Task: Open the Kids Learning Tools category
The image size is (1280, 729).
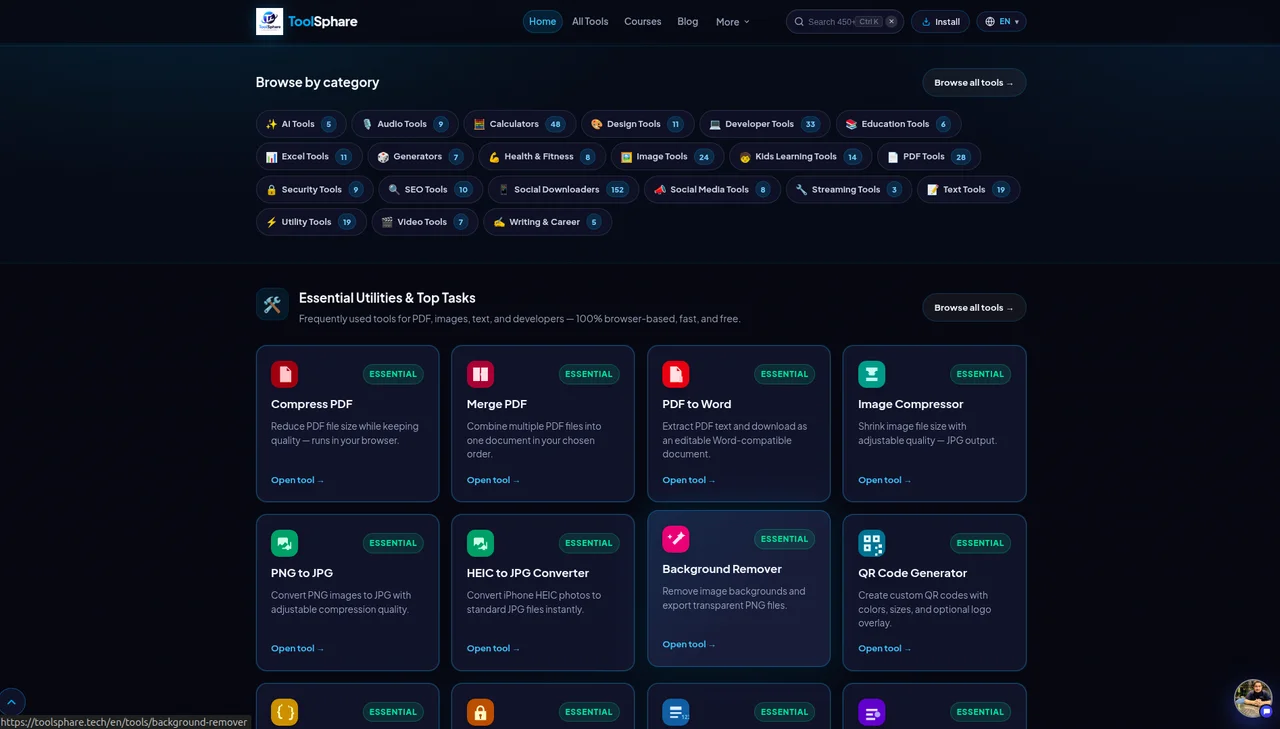Action: [x=800, y=157]
